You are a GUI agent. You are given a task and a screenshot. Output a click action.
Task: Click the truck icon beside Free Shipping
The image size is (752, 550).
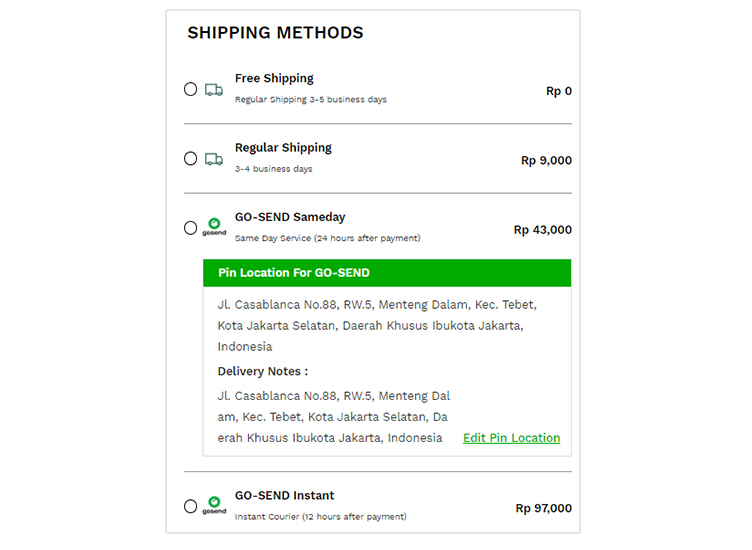coord(214,90)
